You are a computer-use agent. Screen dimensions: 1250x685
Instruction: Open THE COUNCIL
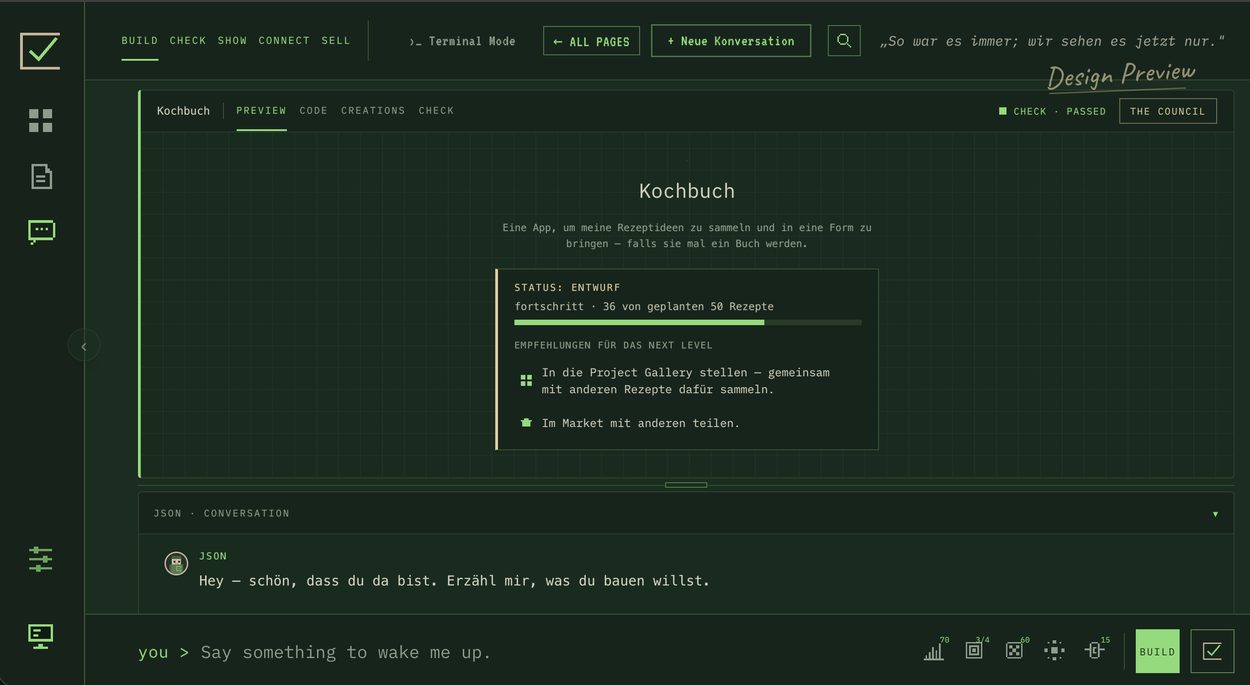coord(1168,111)
